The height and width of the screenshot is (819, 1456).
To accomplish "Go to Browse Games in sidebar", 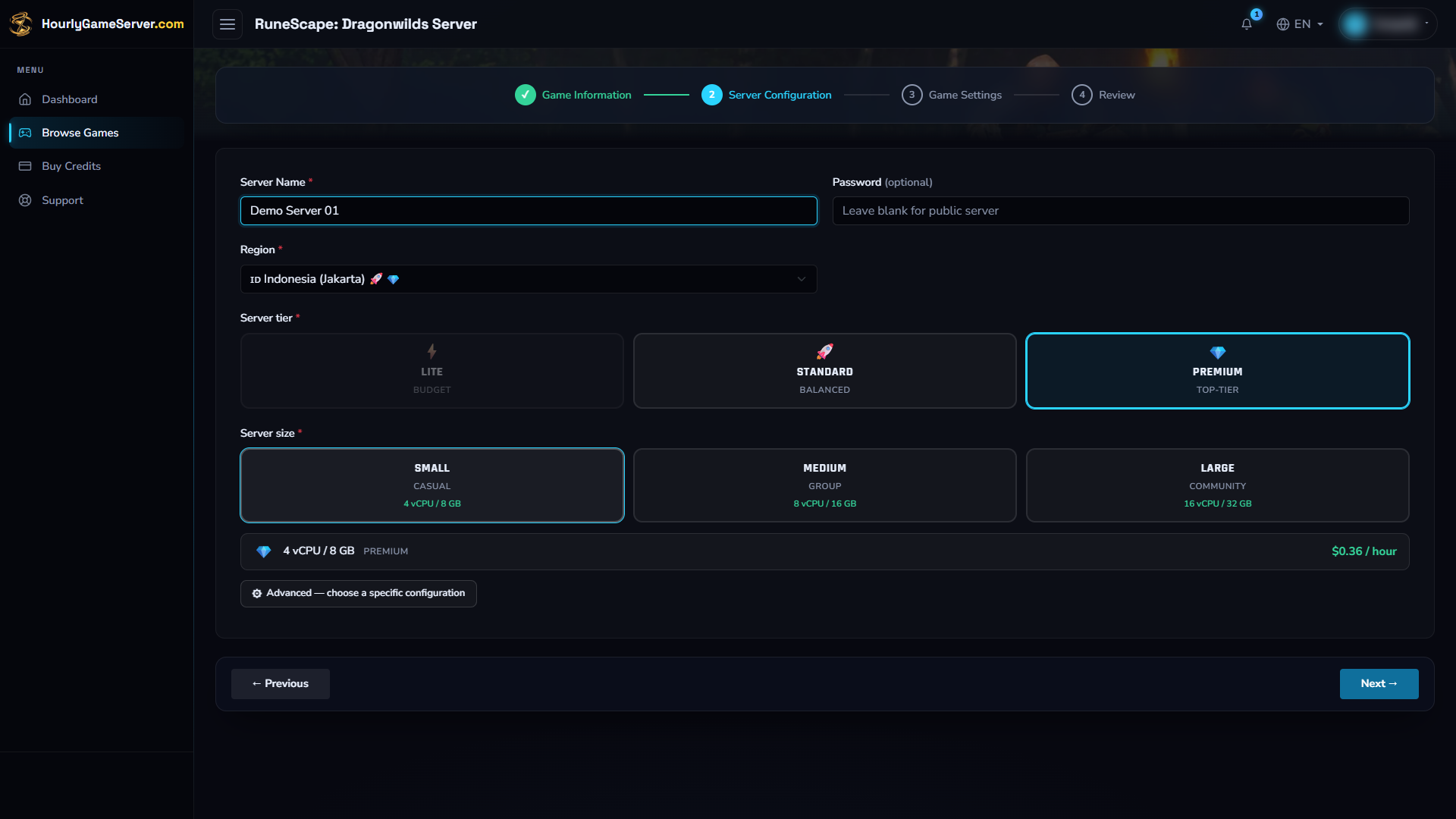I will pos(96,133).
